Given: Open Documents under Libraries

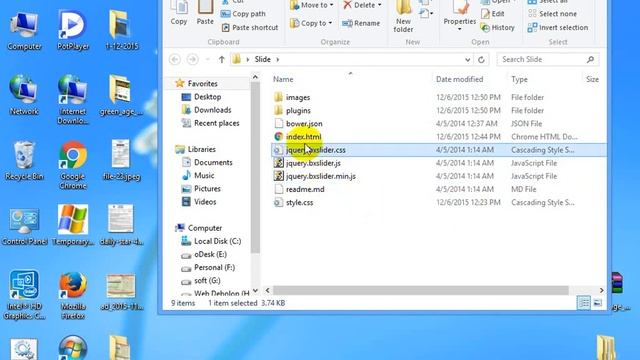Looking at the screenshot, I should click(213, 162).
